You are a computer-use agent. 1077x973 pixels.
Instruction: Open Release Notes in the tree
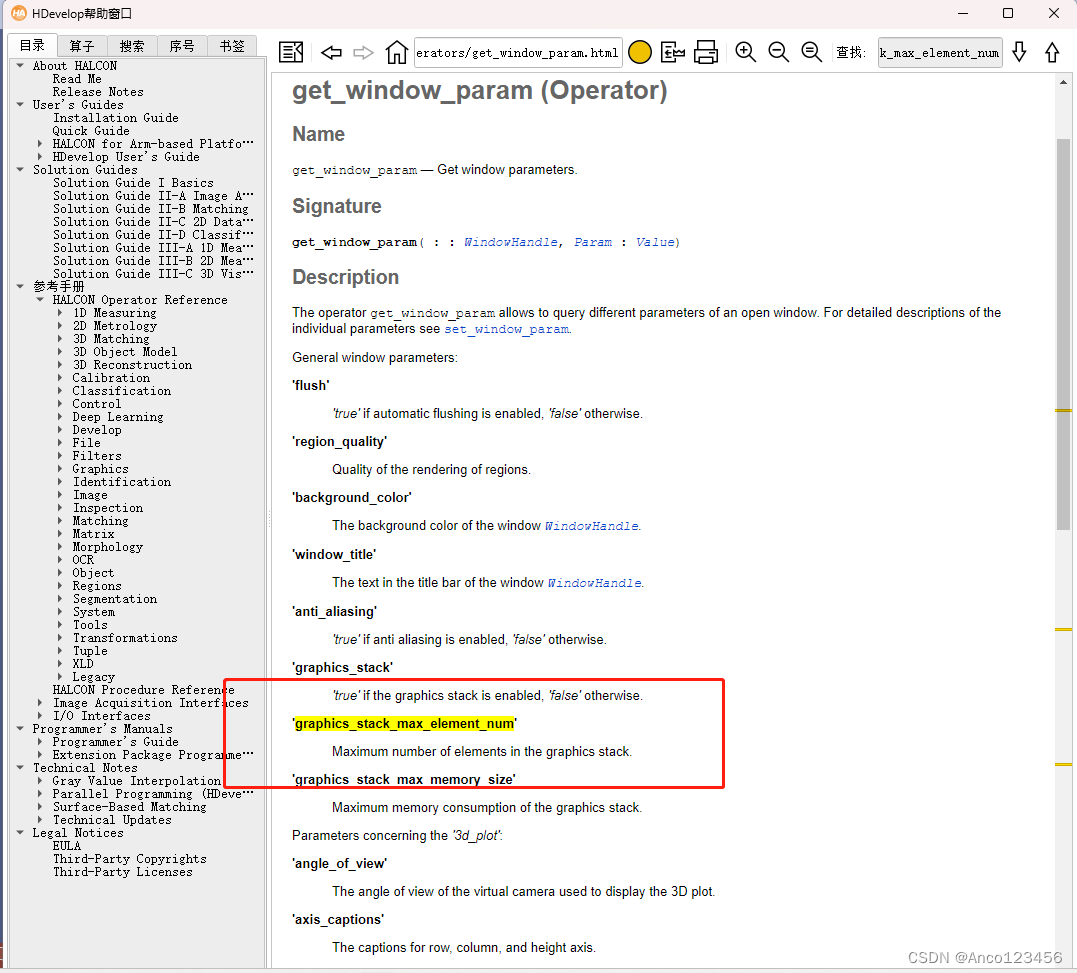(98, 92)
